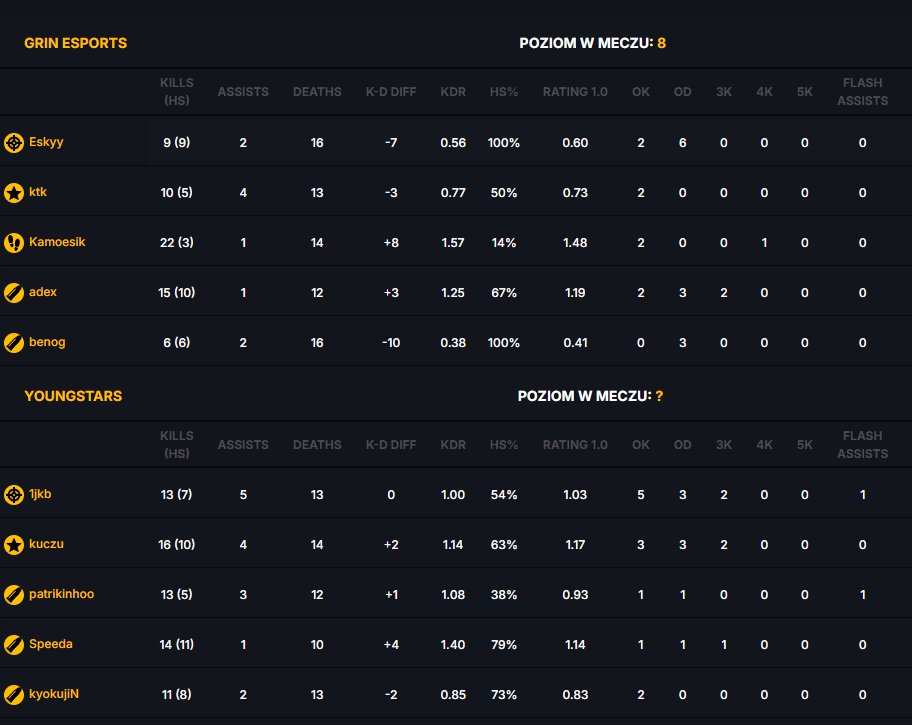This screenshot has width=912, height=725.
Task: Click the rifle icon beside Speeda
Action: 13,645
